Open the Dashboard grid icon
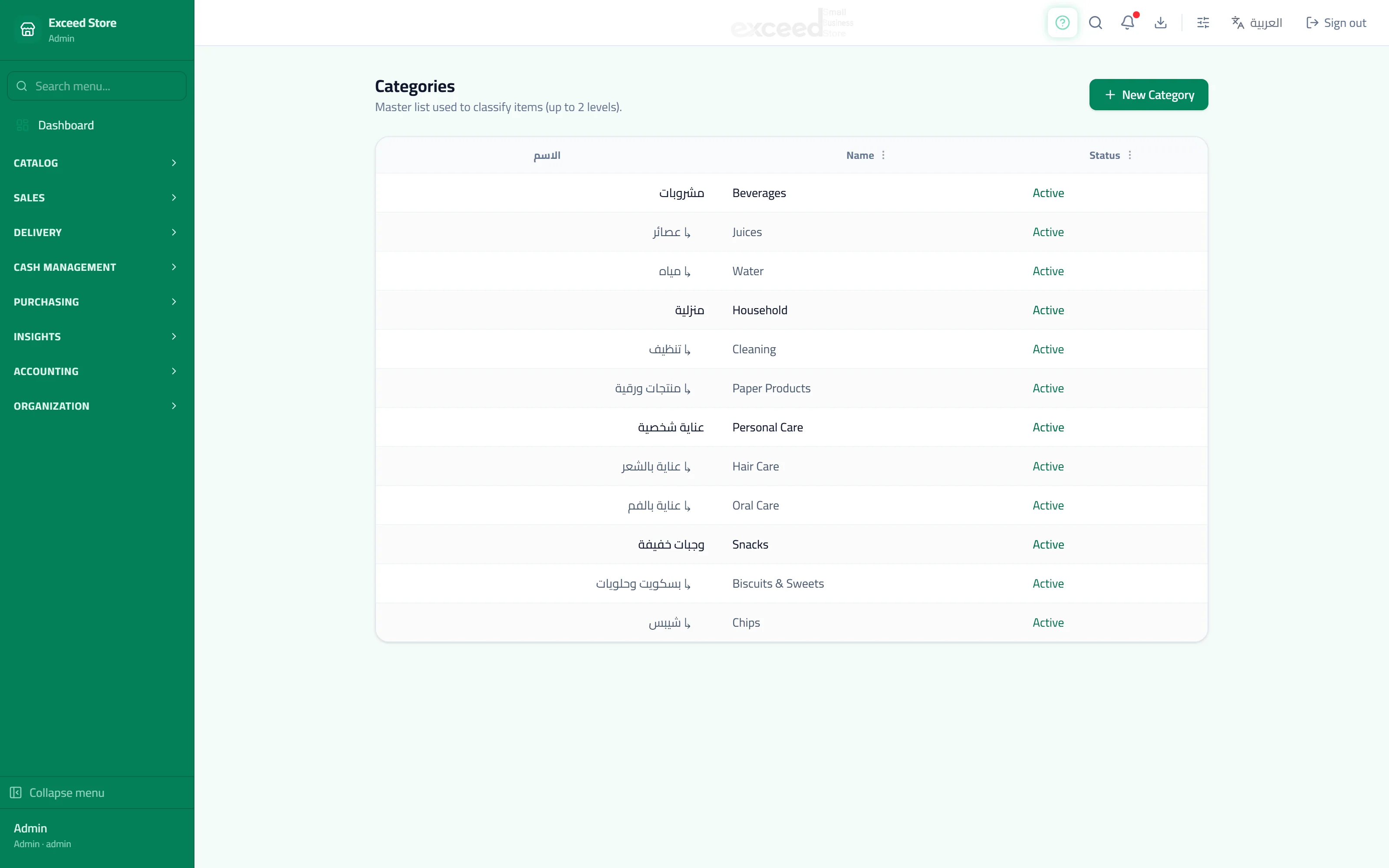The height and width of the screenshot is (868, 1389). [x=23, y=125]
